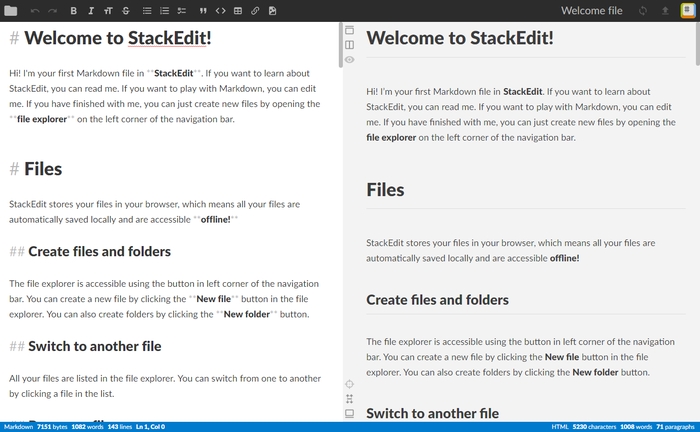Insert a code block
The width and height of the screenshot is (700, 432).
[221, 11]
